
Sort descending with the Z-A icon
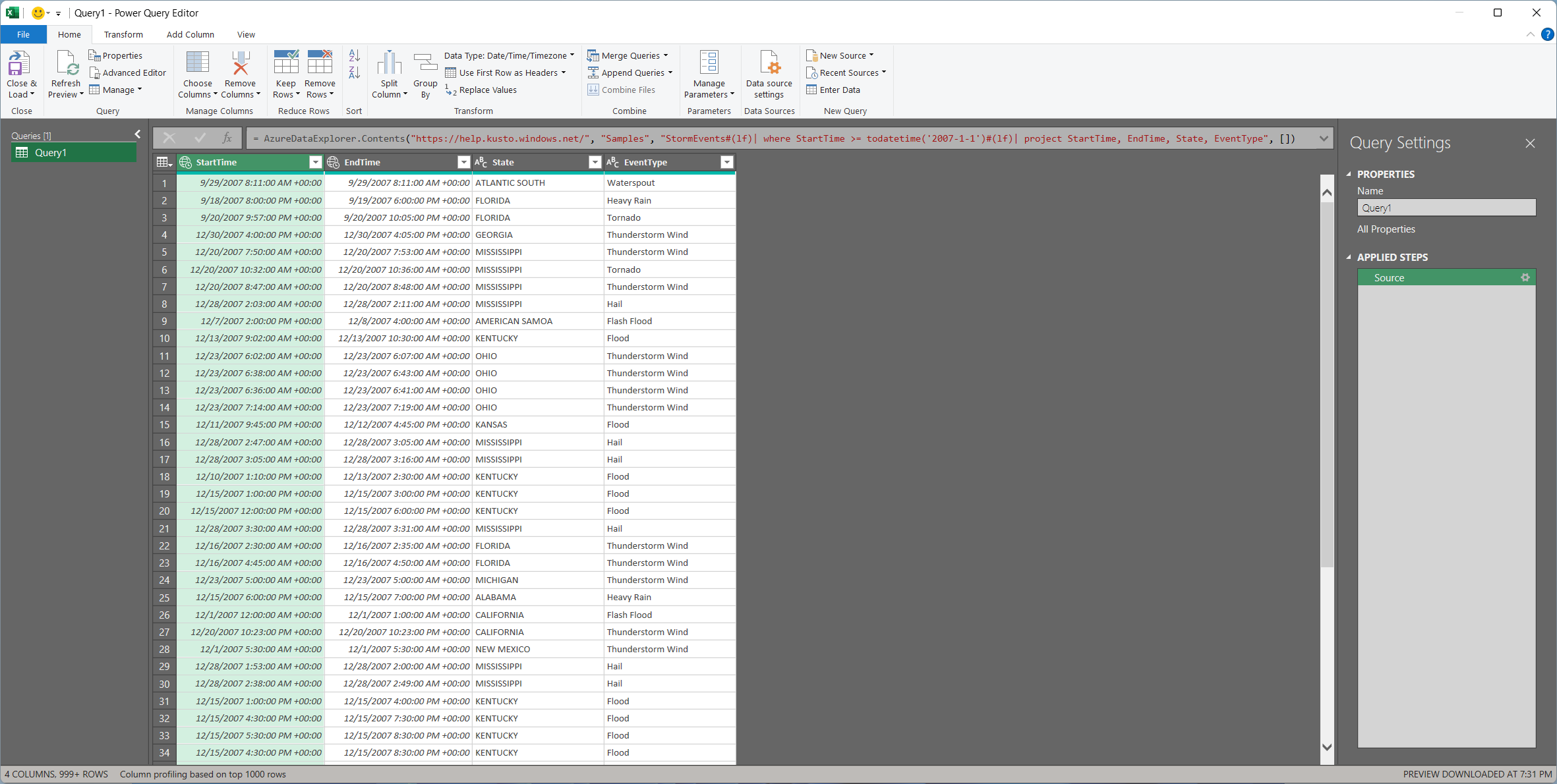(355, 72)
